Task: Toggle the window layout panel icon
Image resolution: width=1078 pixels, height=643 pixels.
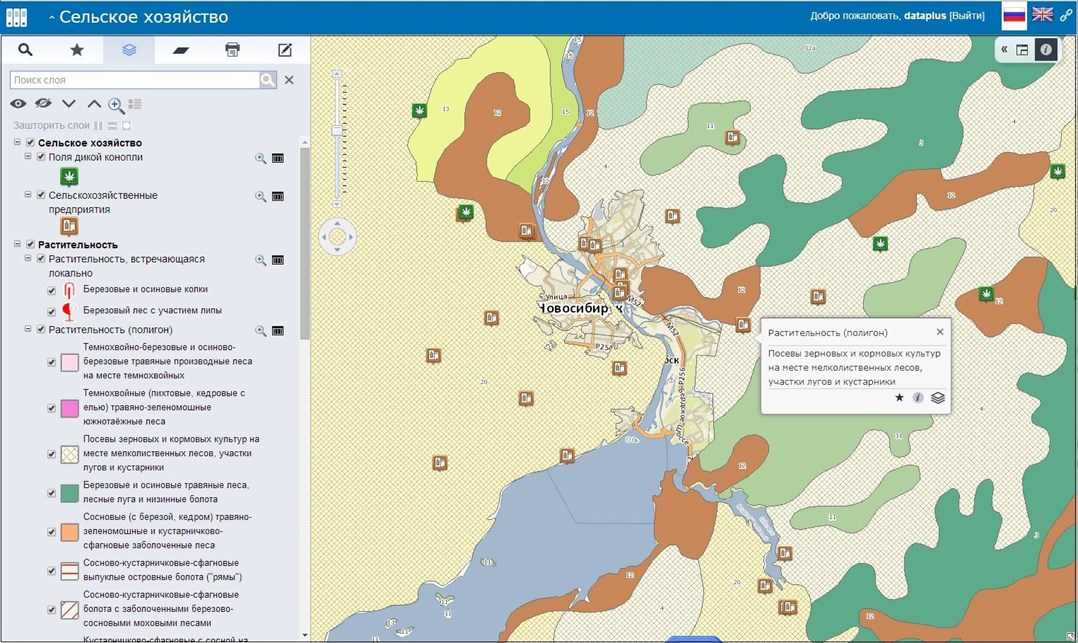Action: [x=1022, y=50]
